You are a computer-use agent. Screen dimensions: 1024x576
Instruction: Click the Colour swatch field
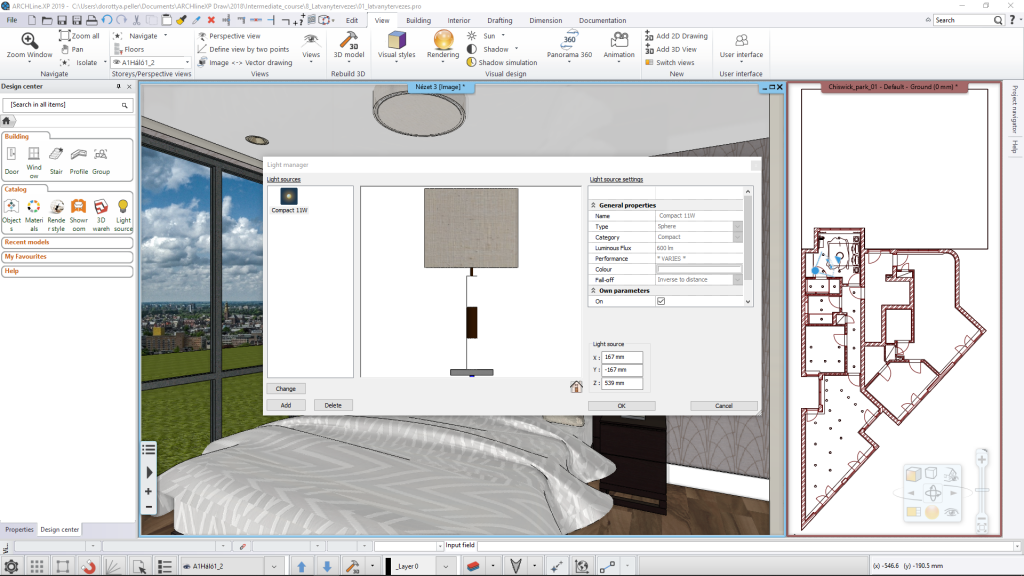pyautogui.click(x=699, y=269)
